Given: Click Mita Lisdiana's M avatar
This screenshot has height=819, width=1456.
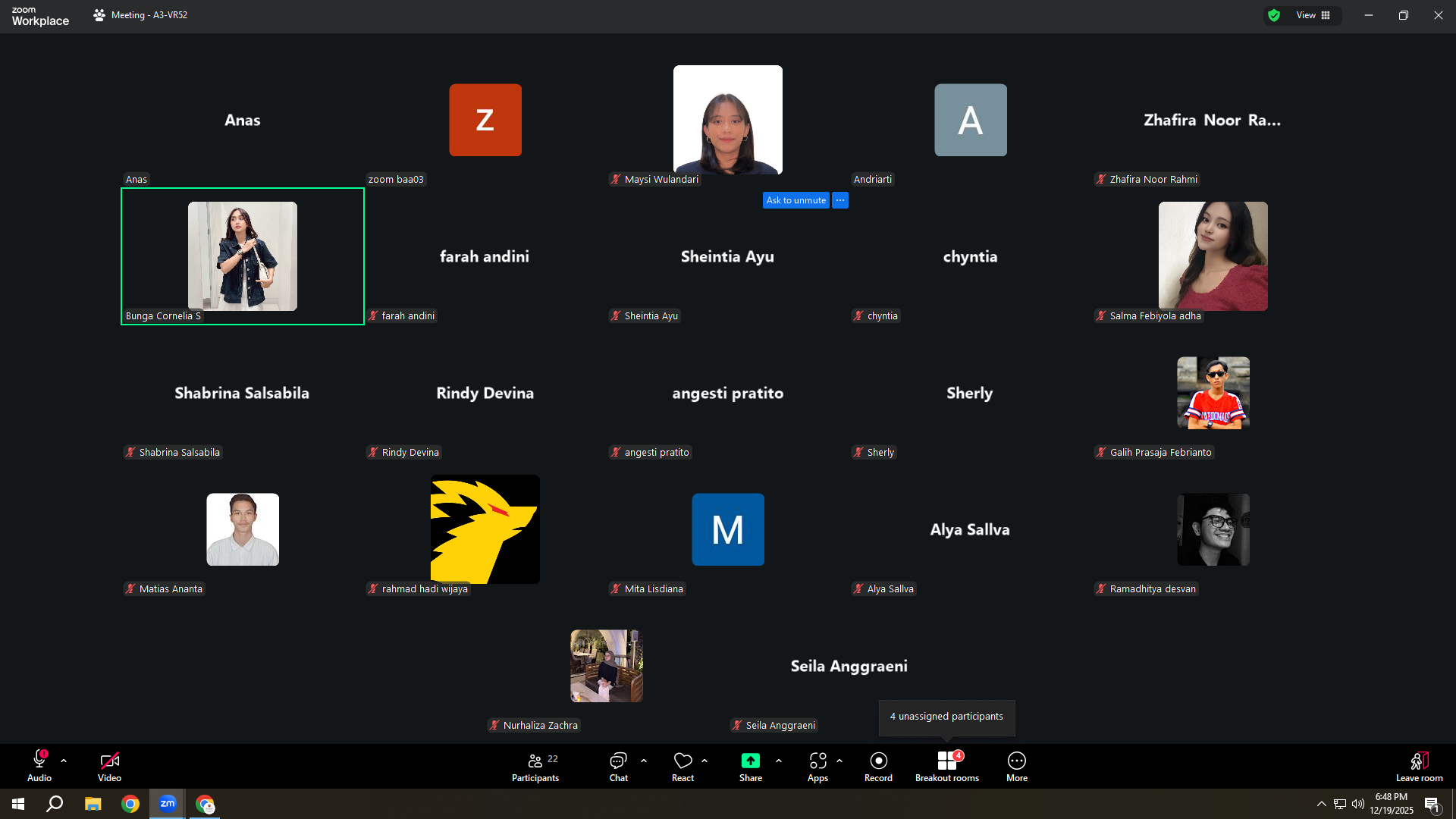Looking at the screenshot, I should click(x=728, y=529).
